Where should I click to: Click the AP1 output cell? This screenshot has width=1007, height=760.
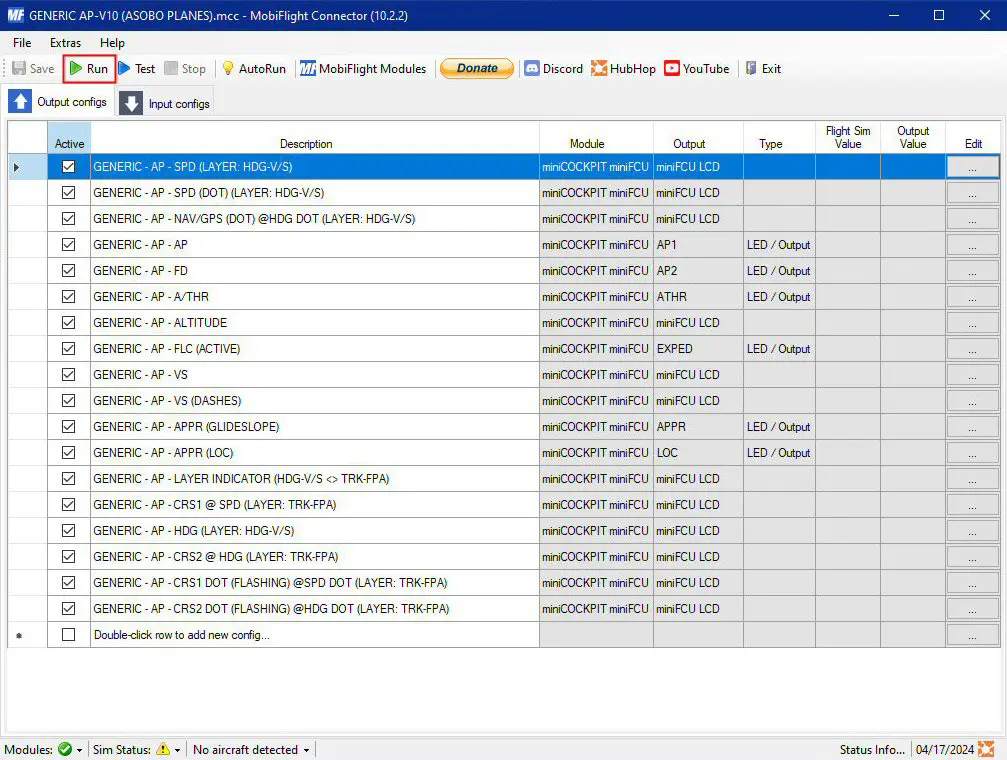698,245
